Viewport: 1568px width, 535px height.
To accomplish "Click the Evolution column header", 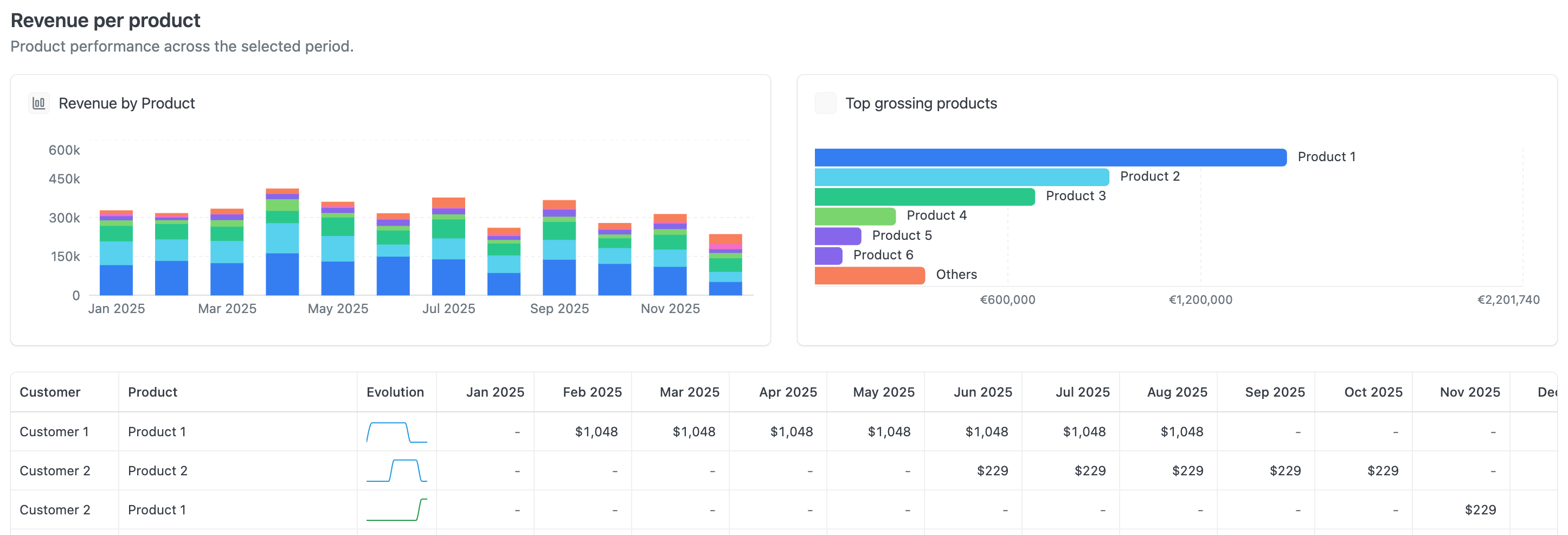I will coord(394,392).
